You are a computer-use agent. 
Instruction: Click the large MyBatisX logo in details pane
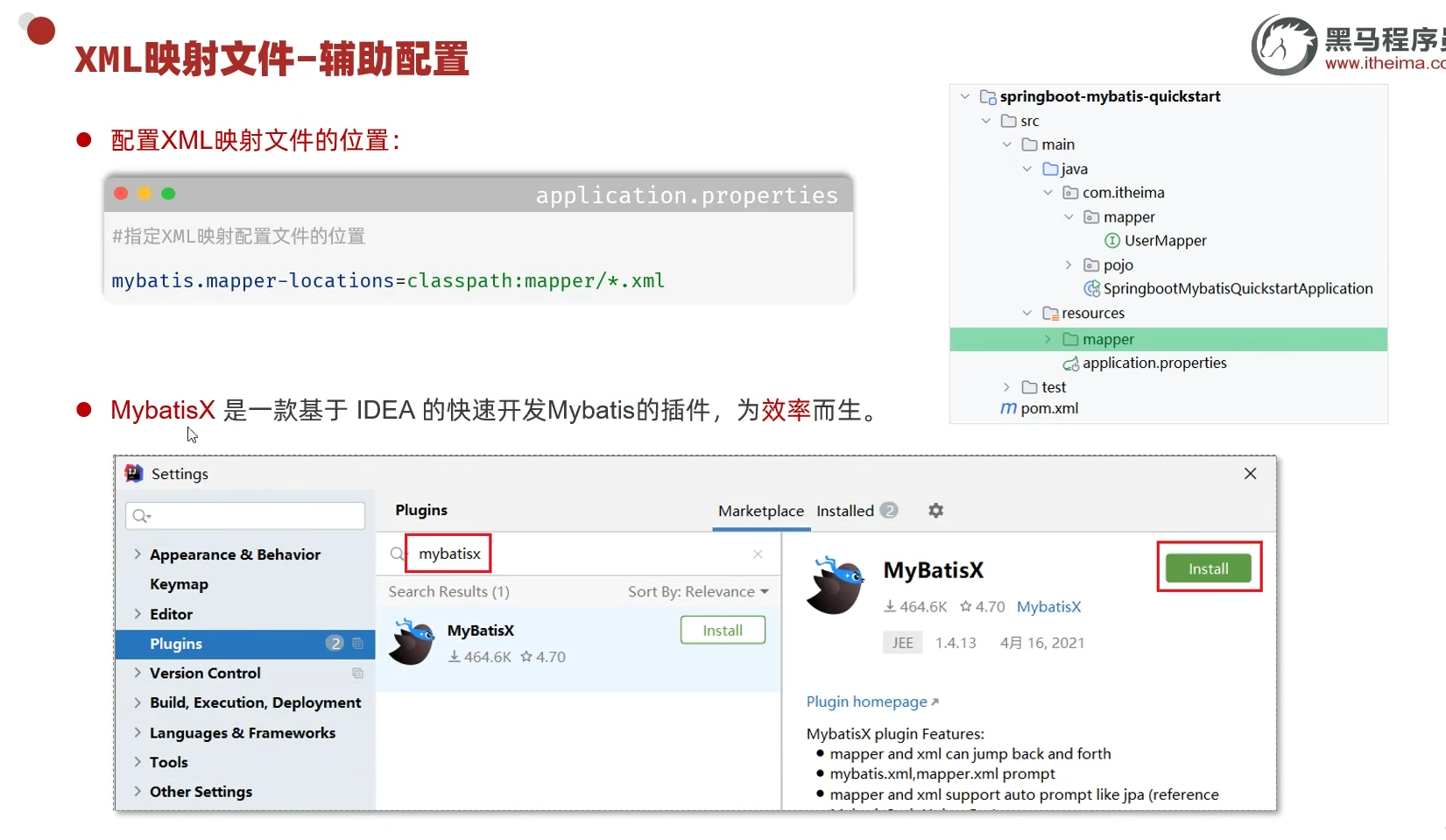pyautogui.click(x=836, y=585)
